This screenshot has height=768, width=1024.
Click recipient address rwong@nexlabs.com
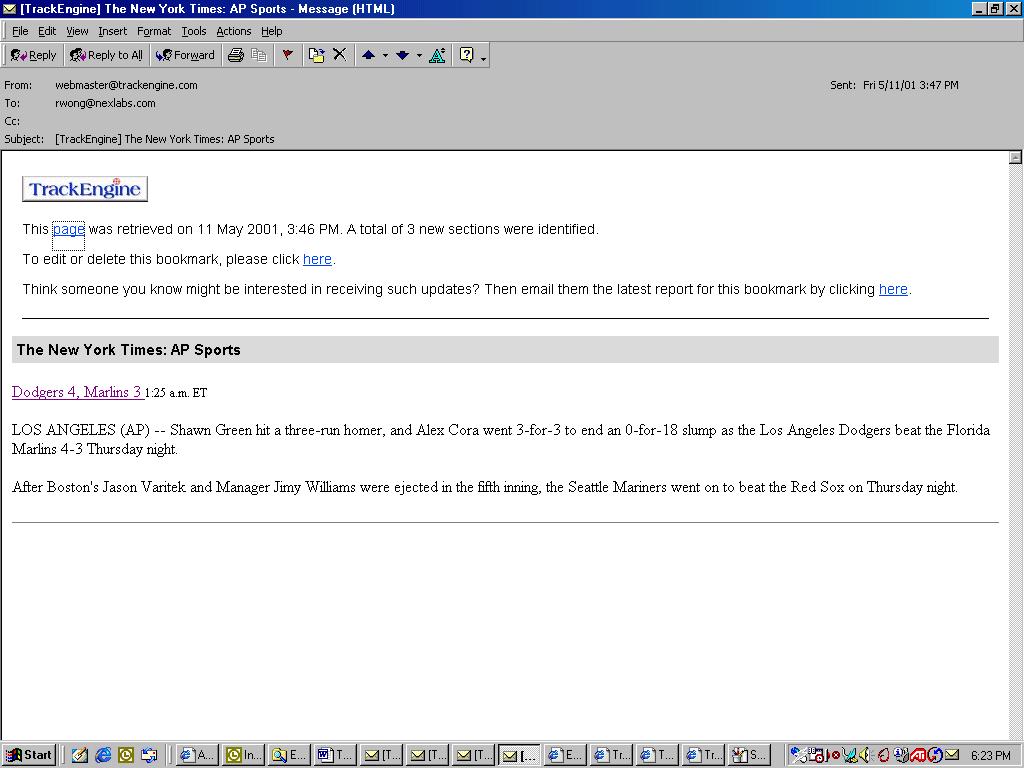pyautogui.click(x=105, y=103)
